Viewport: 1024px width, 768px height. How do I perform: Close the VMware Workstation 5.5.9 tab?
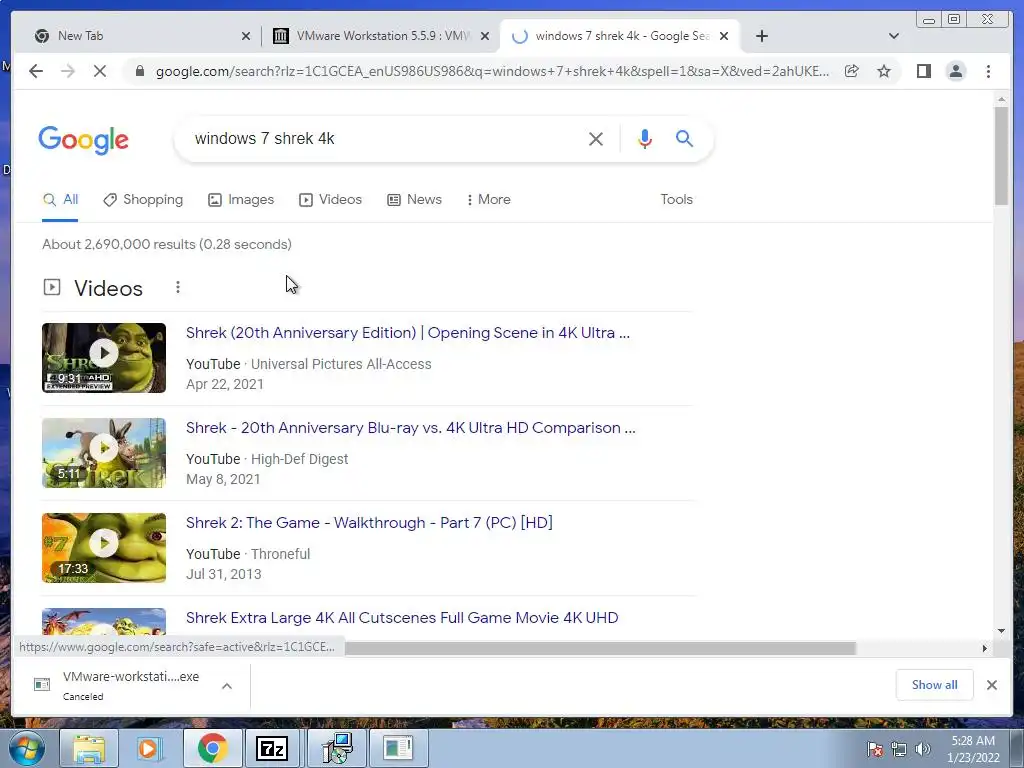click(x=485, y=36)
